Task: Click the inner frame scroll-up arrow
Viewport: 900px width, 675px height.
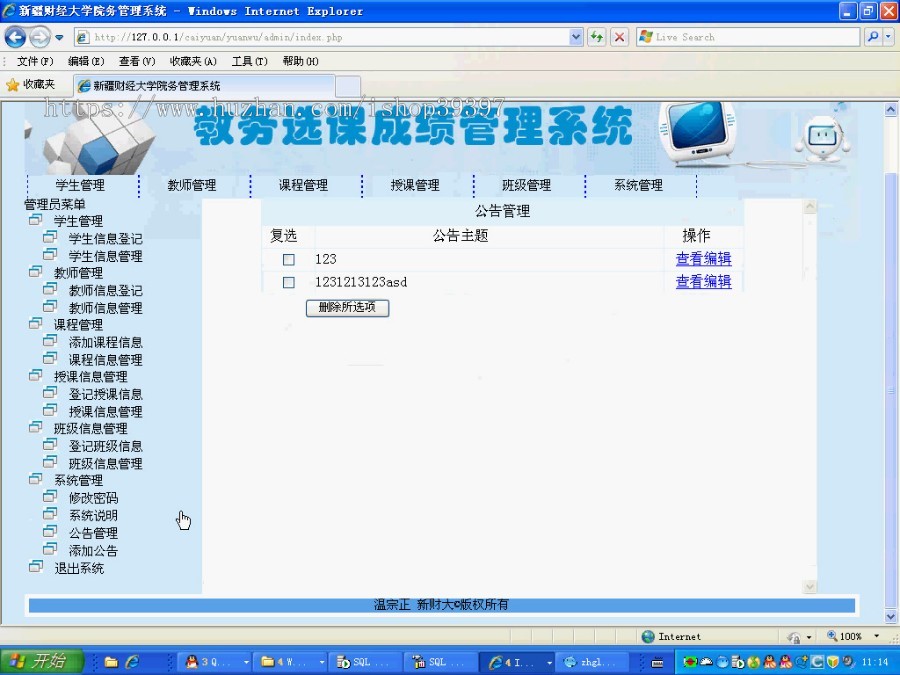Action: 810,206
